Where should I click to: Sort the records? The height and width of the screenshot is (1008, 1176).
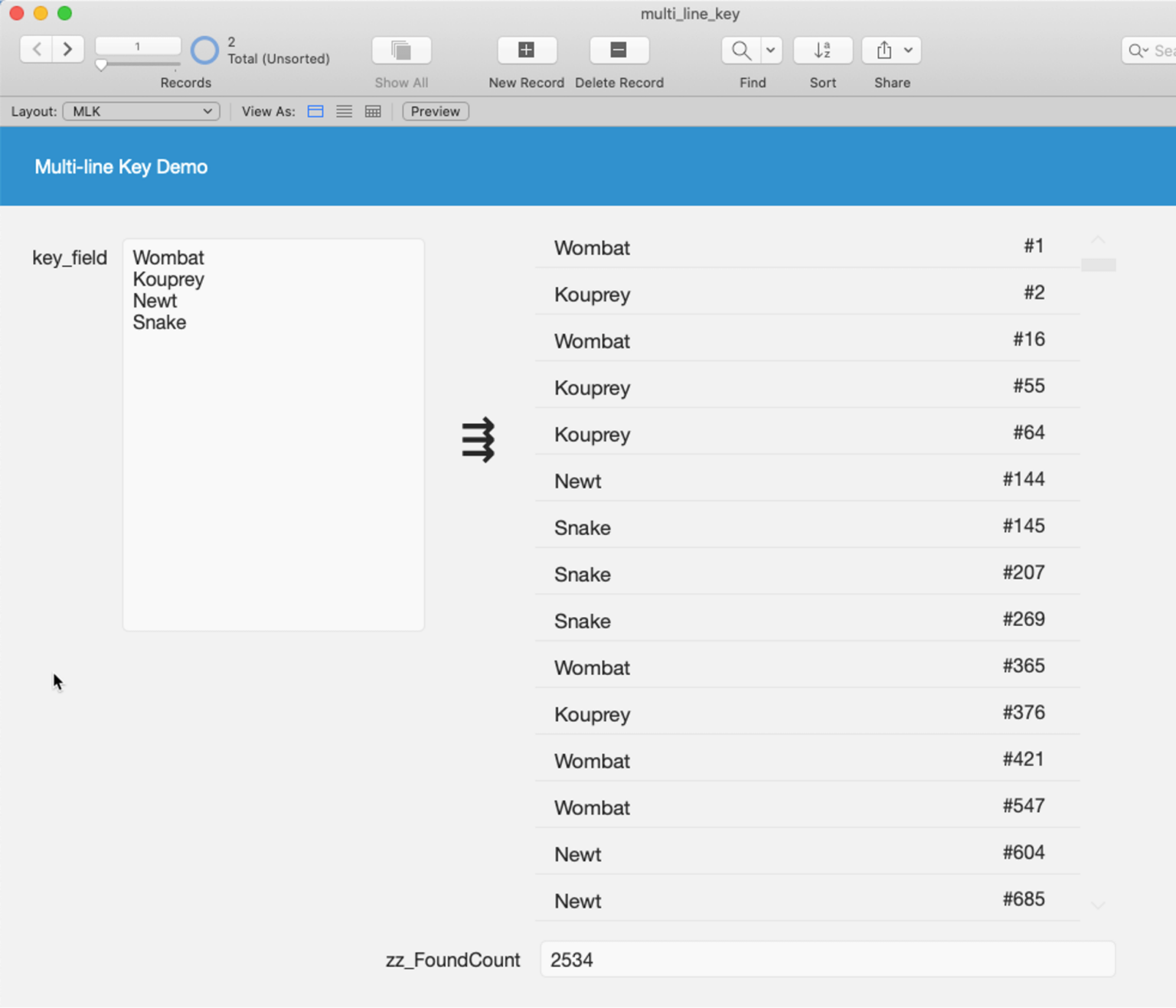point(822,51)
